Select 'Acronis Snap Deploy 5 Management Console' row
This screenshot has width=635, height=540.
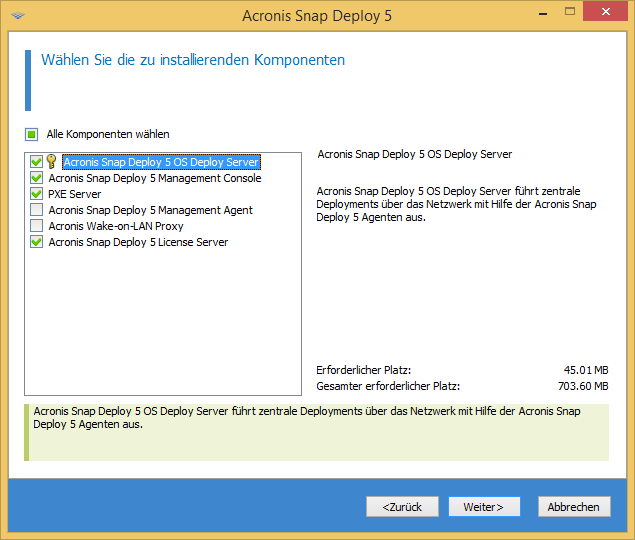coord(155,178)
